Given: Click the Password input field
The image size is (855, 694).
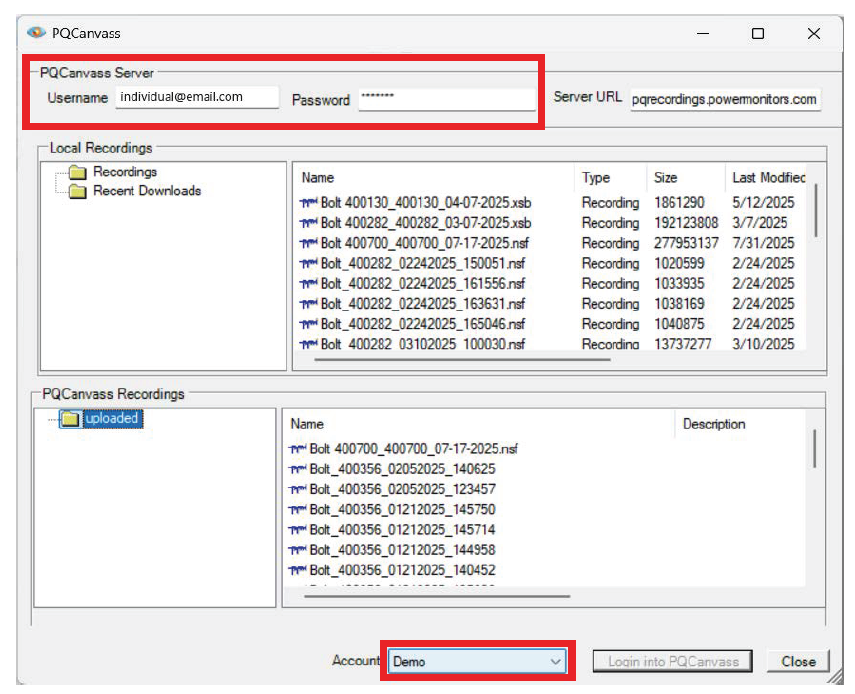Looking at the screenshot, I should click(446, 99).
